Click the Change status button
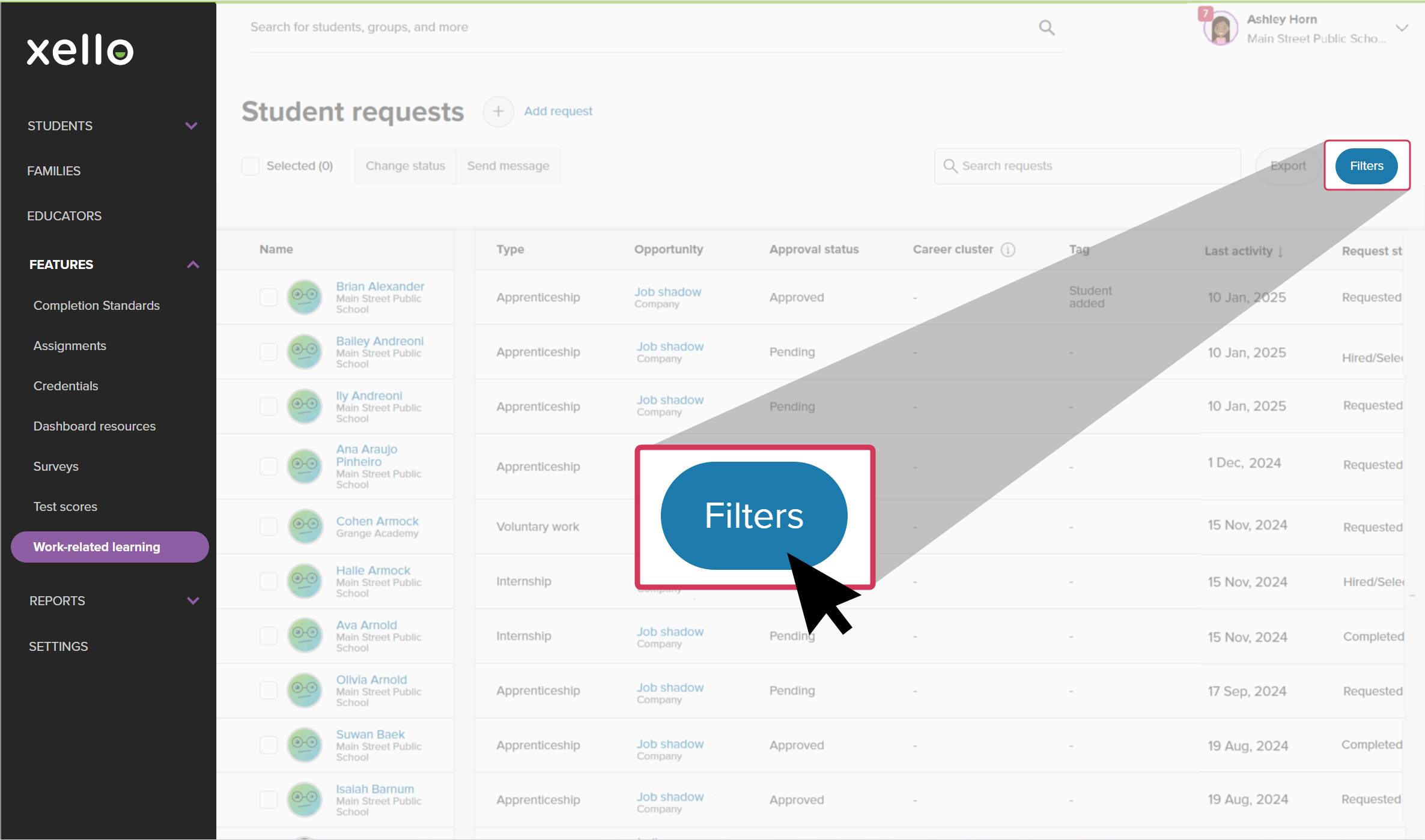Image resolution: width=1425 pixels, height=840 pixels. (406, 166)
